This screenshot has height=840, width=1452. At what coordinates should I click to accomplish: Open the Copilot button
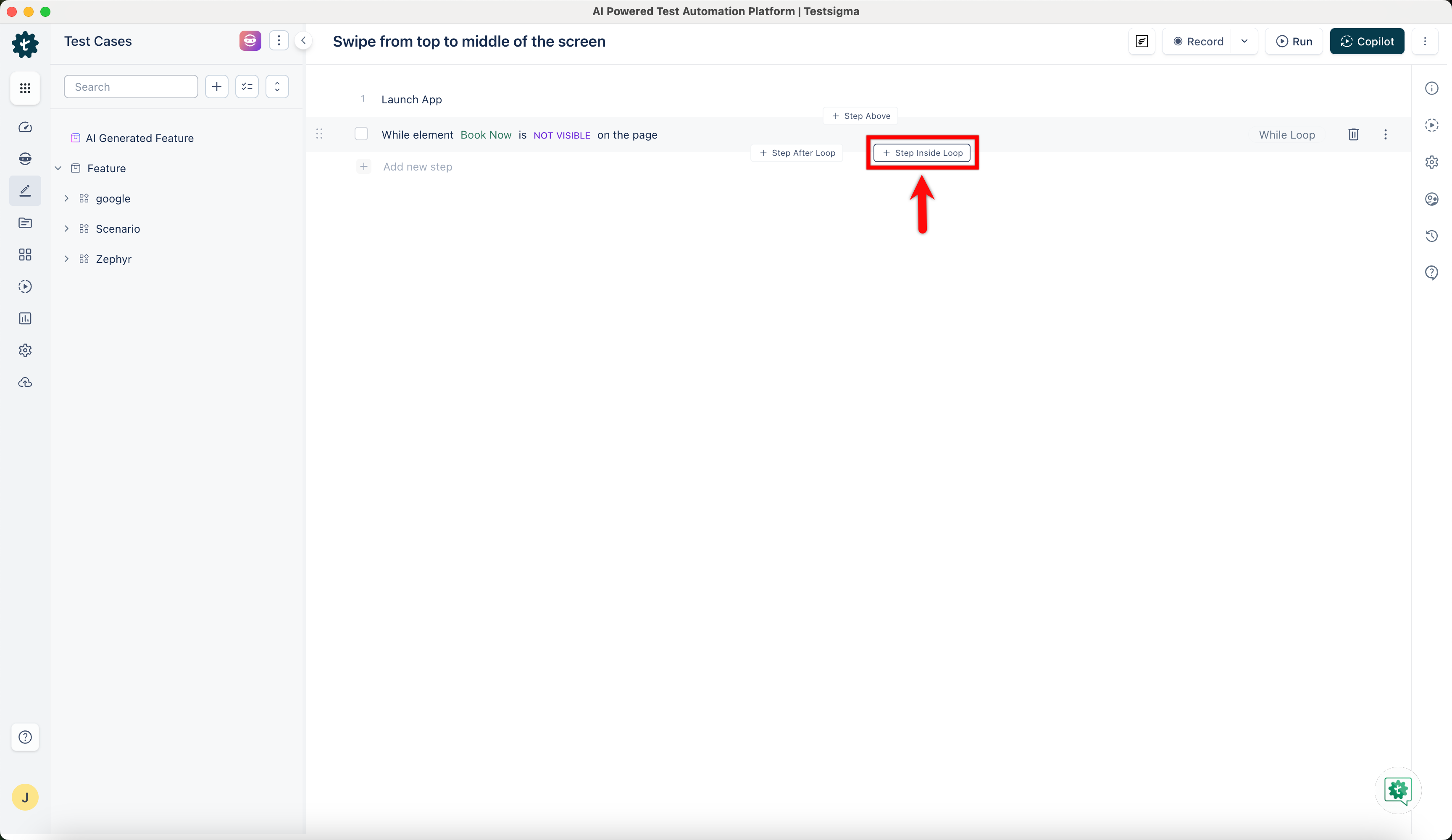1367,42
